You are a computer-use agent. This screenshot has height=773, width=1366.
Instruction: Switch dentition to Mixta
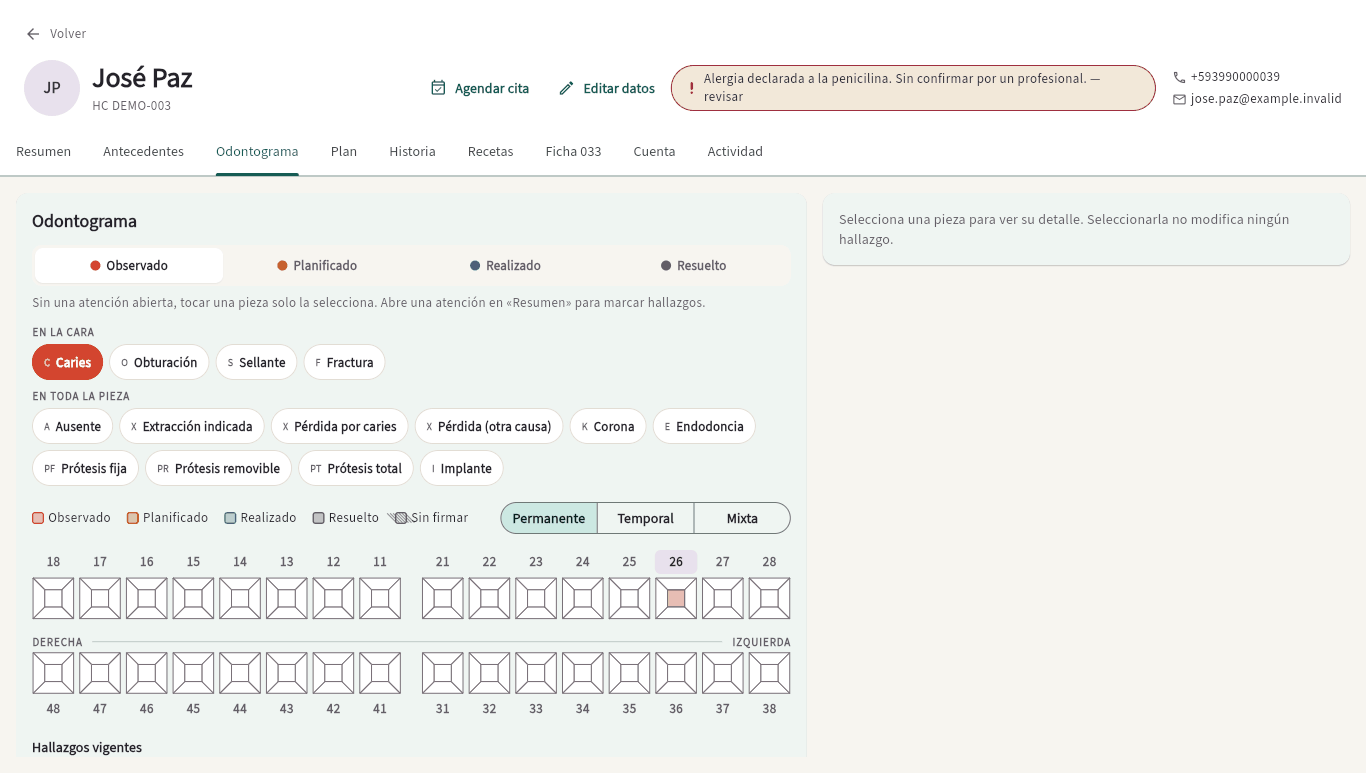pyautogui.click(x=742, y=518)
